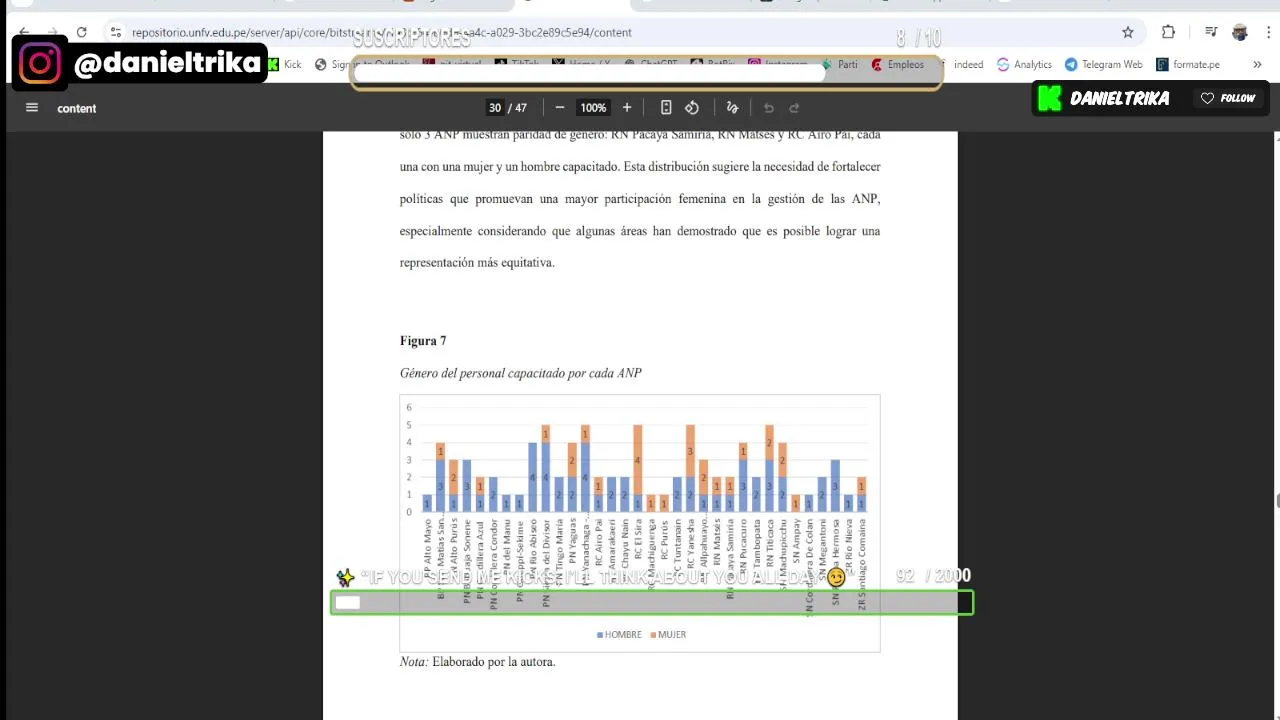Click the bar chart image of Figura 7
1280x720 pixels.
point(640,523)
